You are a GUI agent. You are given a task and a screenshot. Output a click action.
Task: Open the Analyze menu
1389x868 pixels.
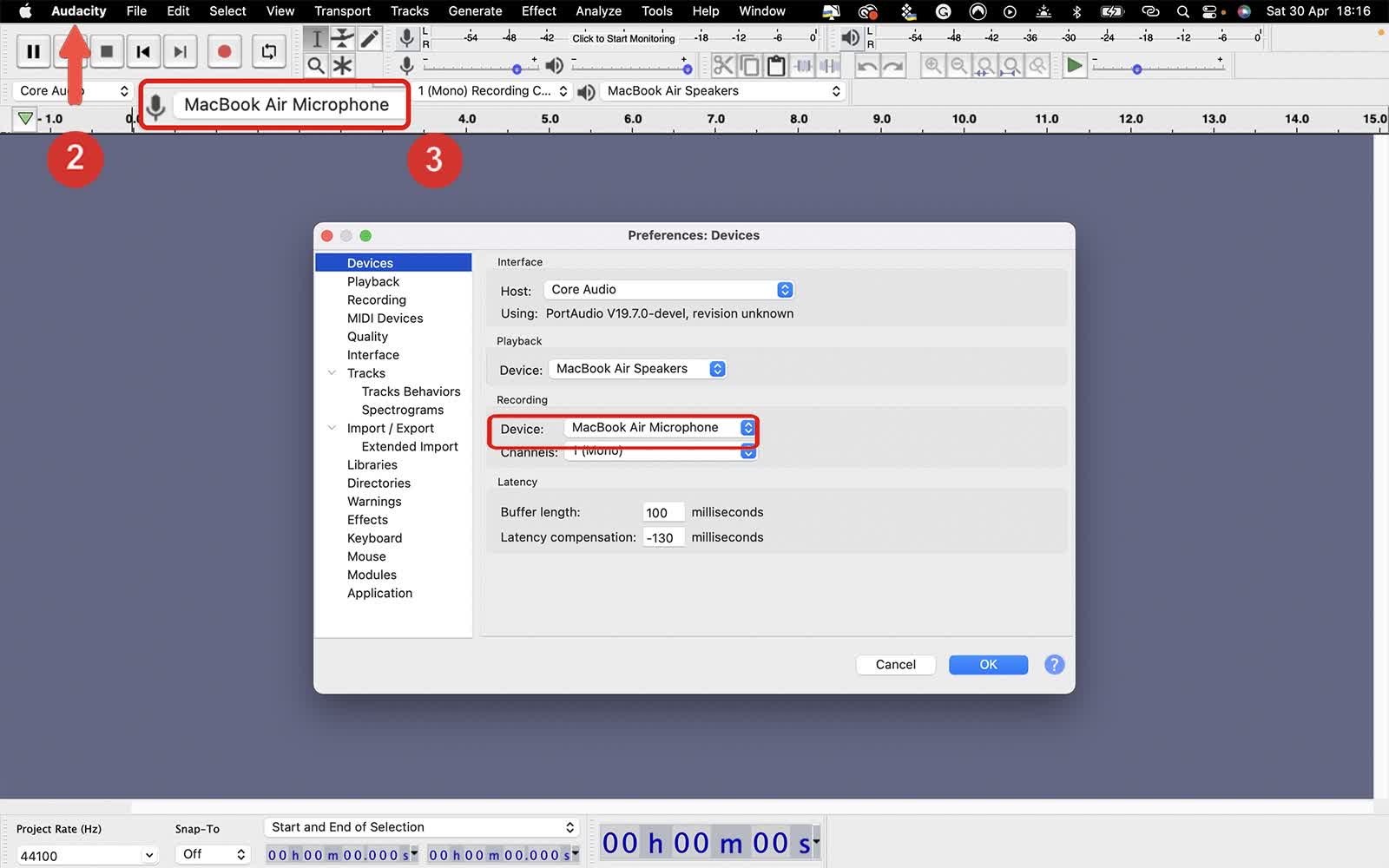[598, 11]
